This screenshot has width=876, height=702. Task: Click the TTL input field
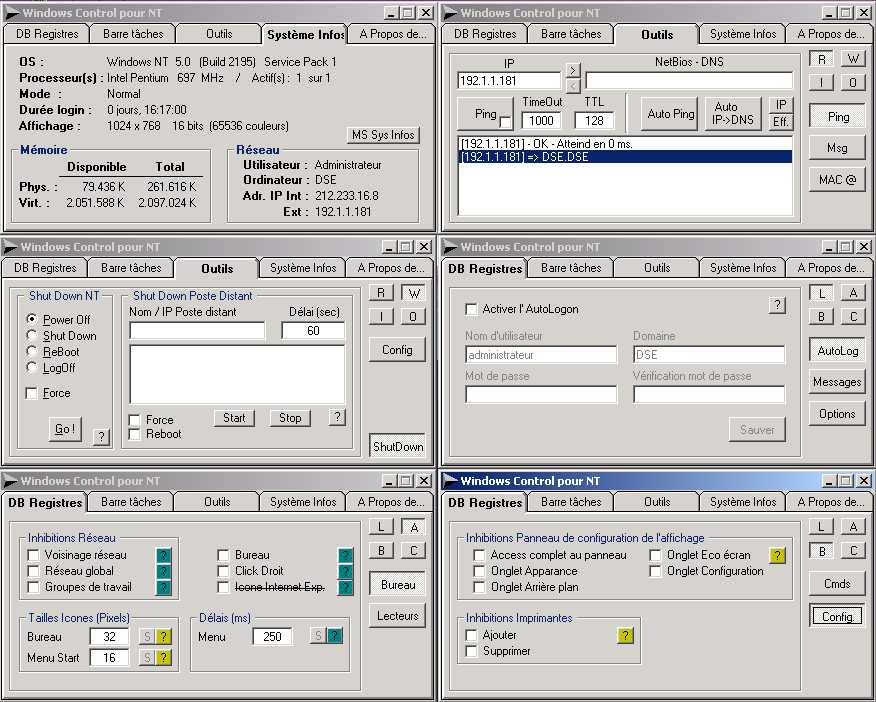(594, 120)
